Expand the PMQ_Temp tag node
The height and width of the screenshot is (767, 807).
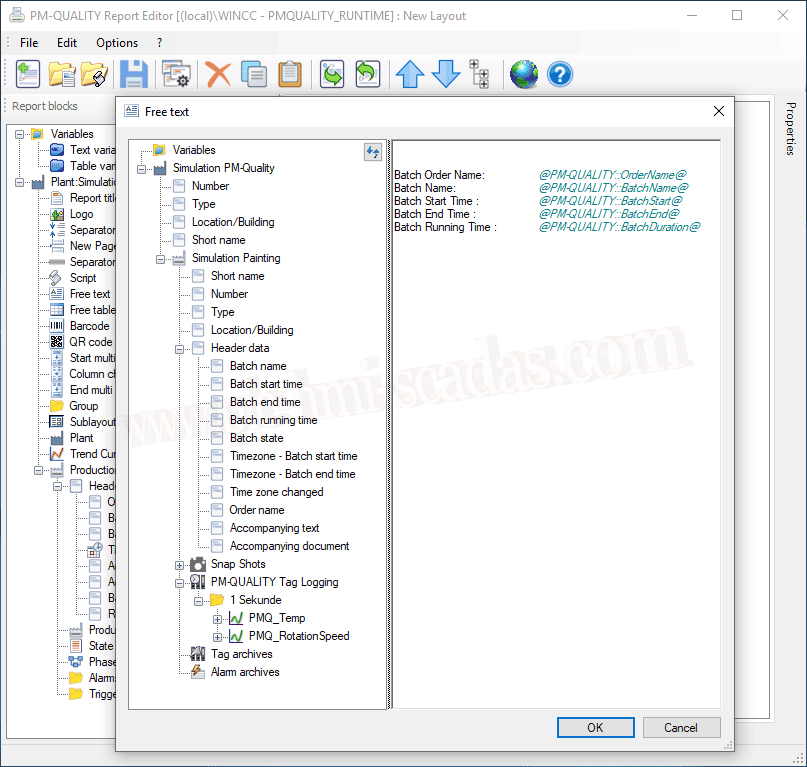218,619
